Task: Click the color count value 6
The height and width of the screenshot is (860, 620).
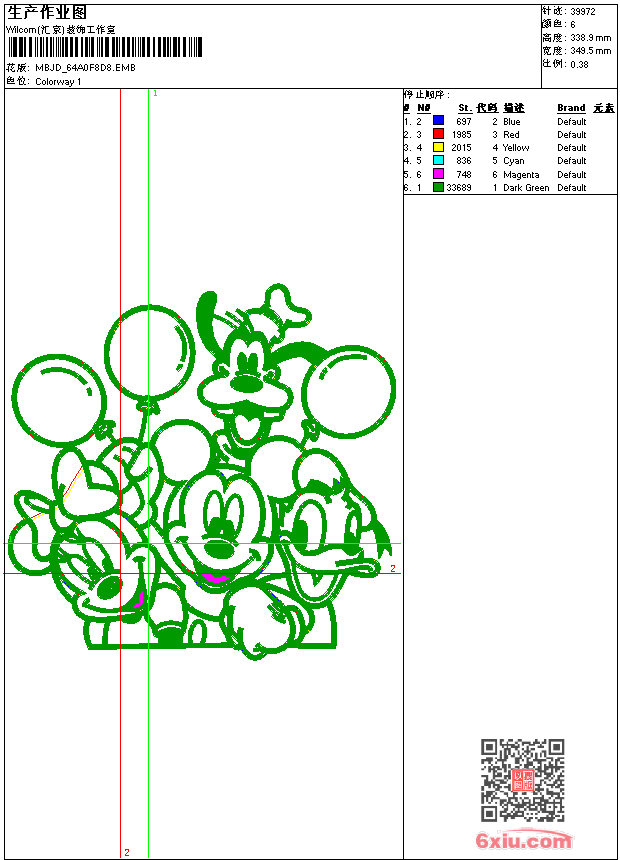Action: [x=573, y=25]
